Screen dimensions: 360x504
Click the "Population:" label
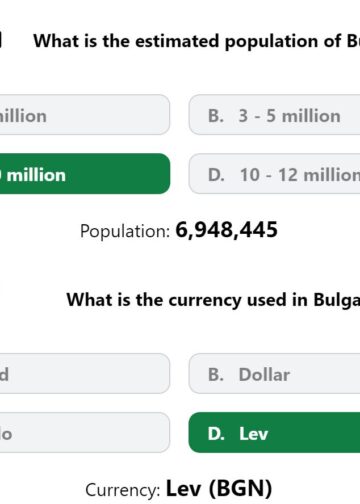[x=125, y=231]
